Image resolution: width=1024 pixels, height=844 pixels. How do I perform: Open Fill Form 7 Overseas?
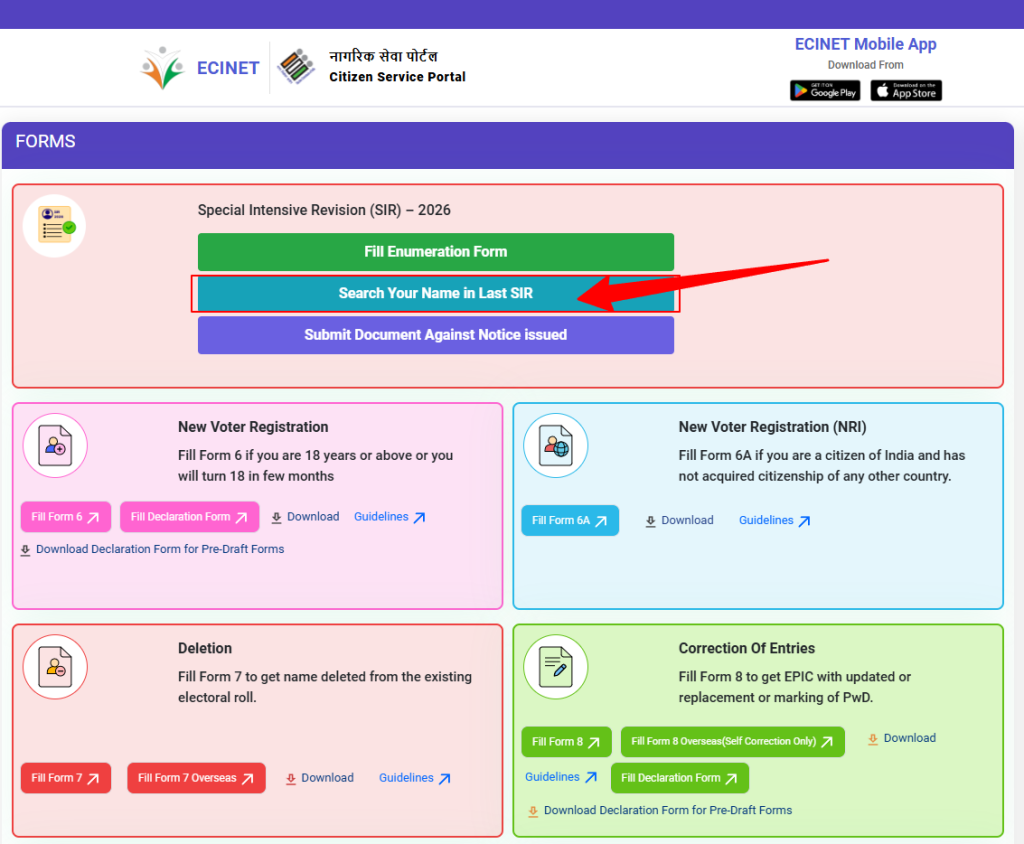point(197,778)
